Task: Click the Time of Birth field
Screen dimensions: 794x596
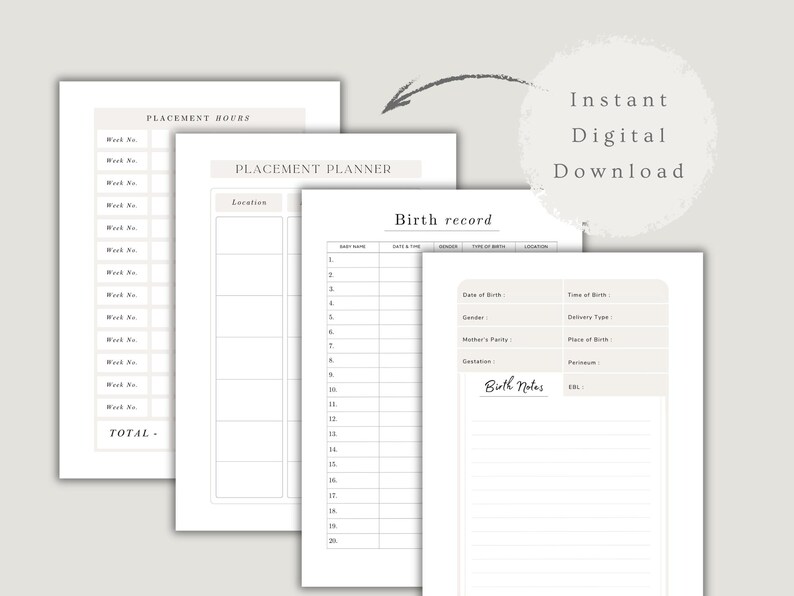Action: tap(616, 292)
